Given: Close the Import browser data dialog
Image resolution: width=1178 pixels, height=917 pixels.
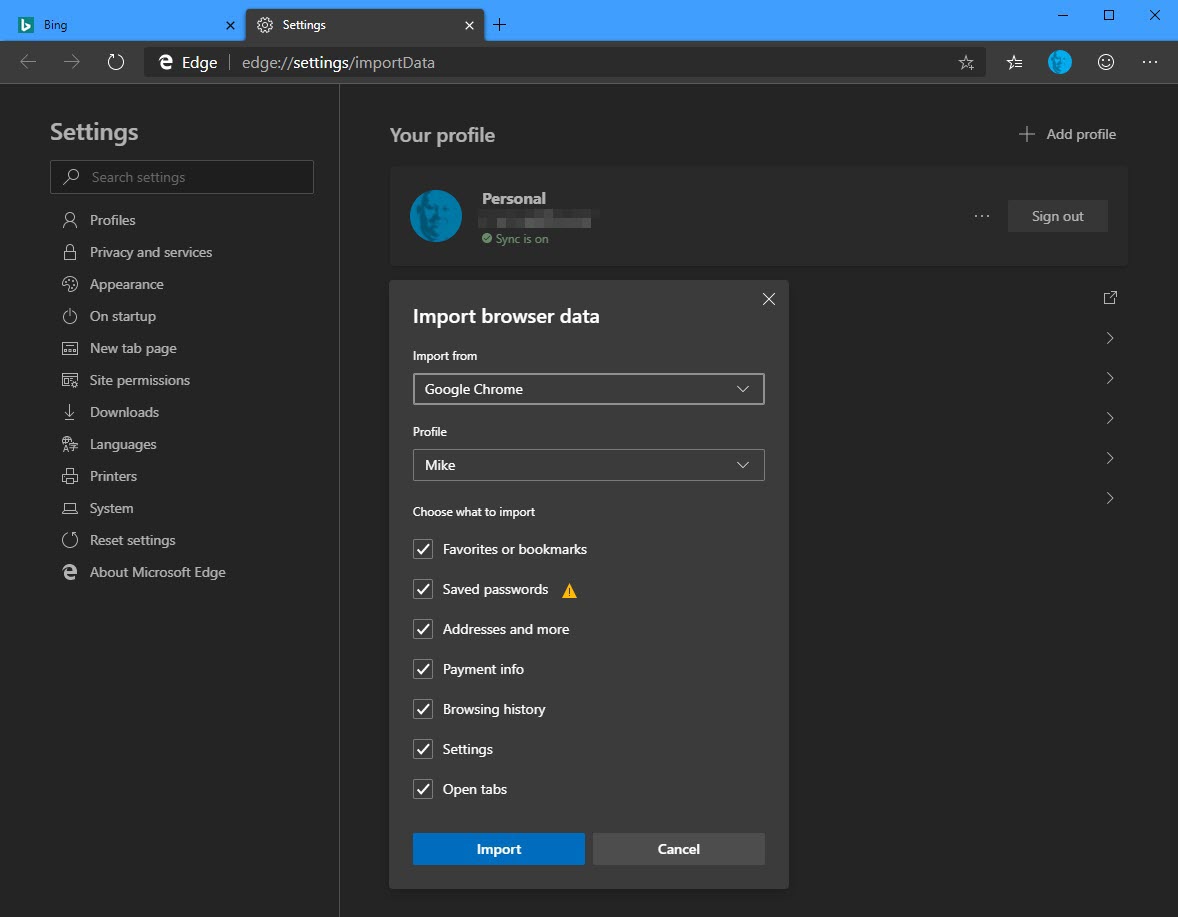Looking at the screenshot, I should point(768,299).
